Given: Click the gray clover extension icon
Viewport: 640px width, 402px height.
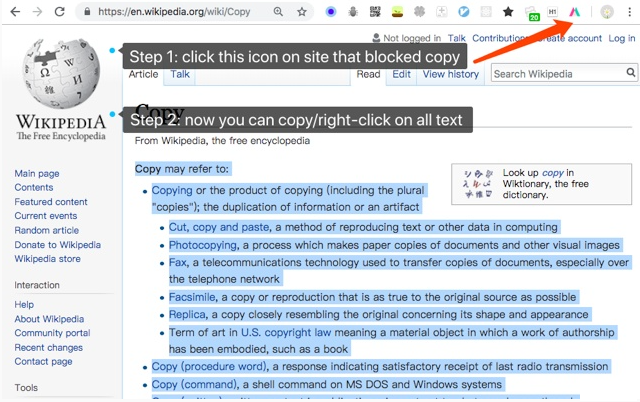Looking at the screenshot, I should (419, 11).
